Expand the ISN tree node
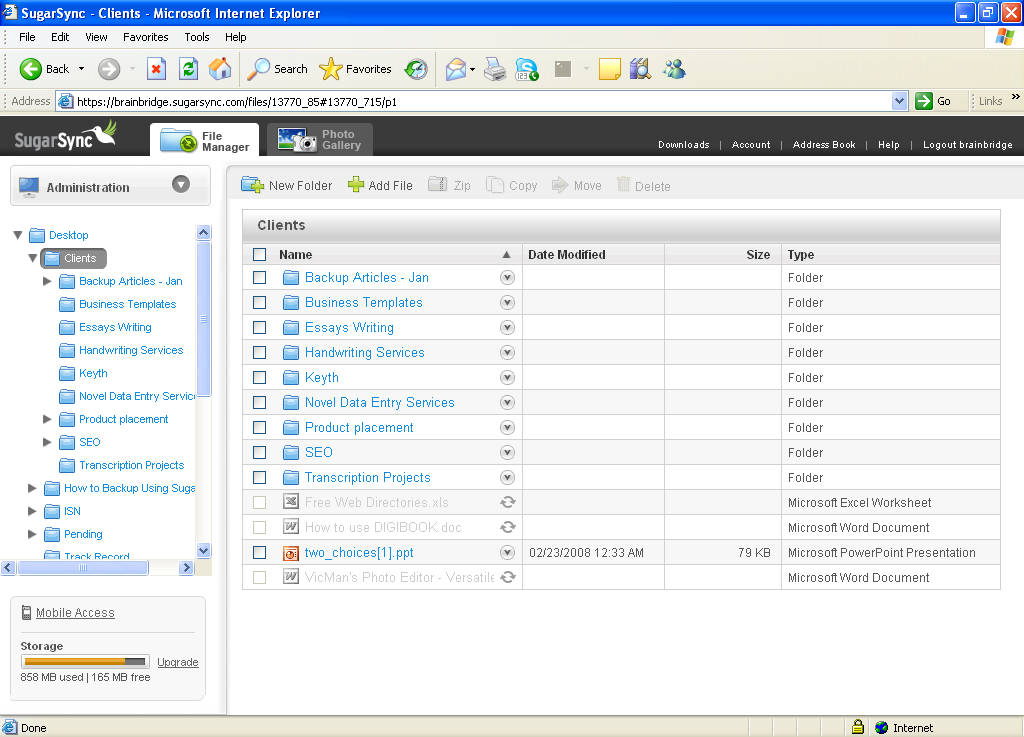The width and height of the screenshot is (1024, 737). pos(32,511)
